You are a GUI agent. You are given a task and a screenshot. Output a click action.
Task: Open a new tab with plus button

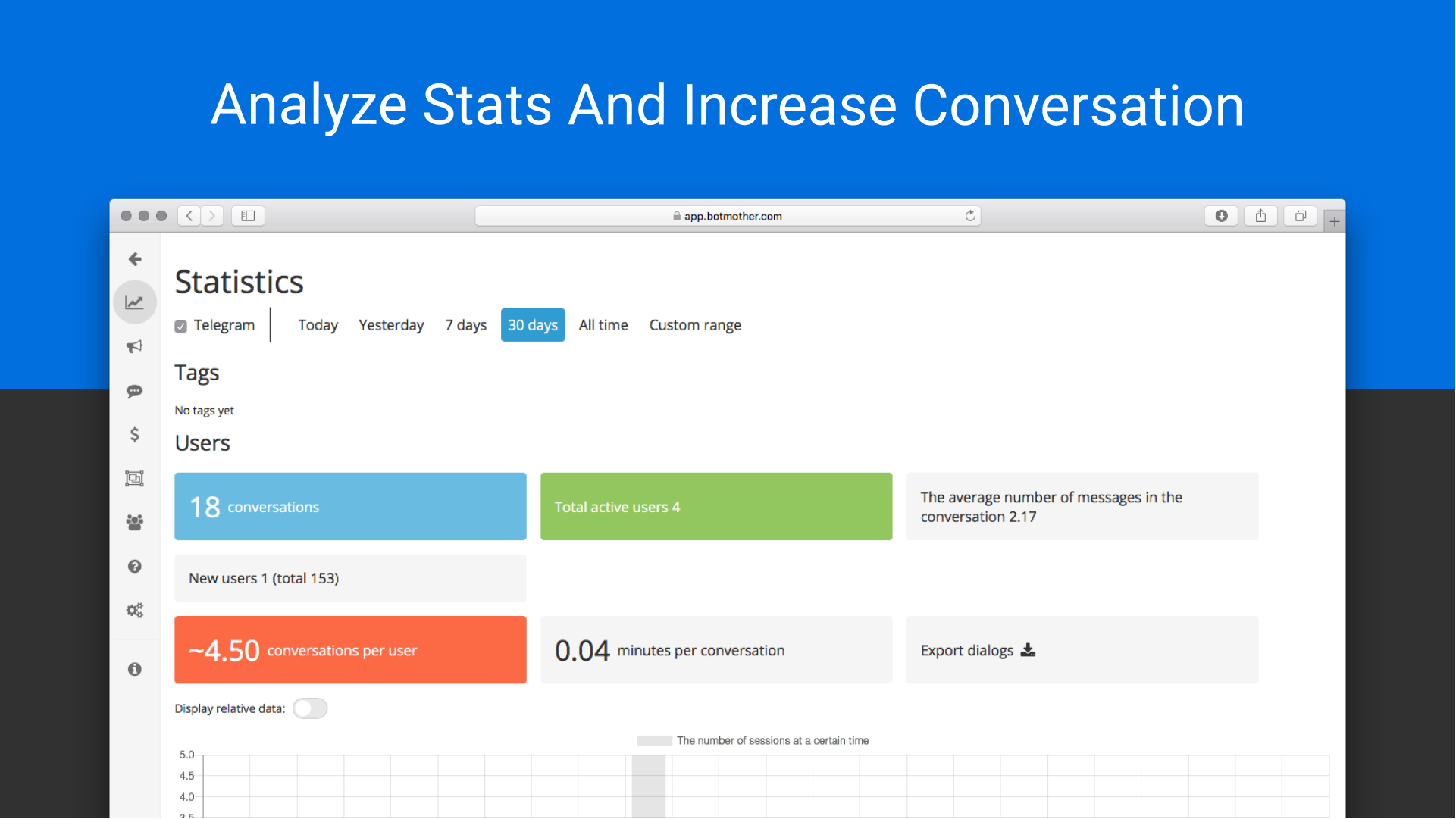coord(1335,221)
